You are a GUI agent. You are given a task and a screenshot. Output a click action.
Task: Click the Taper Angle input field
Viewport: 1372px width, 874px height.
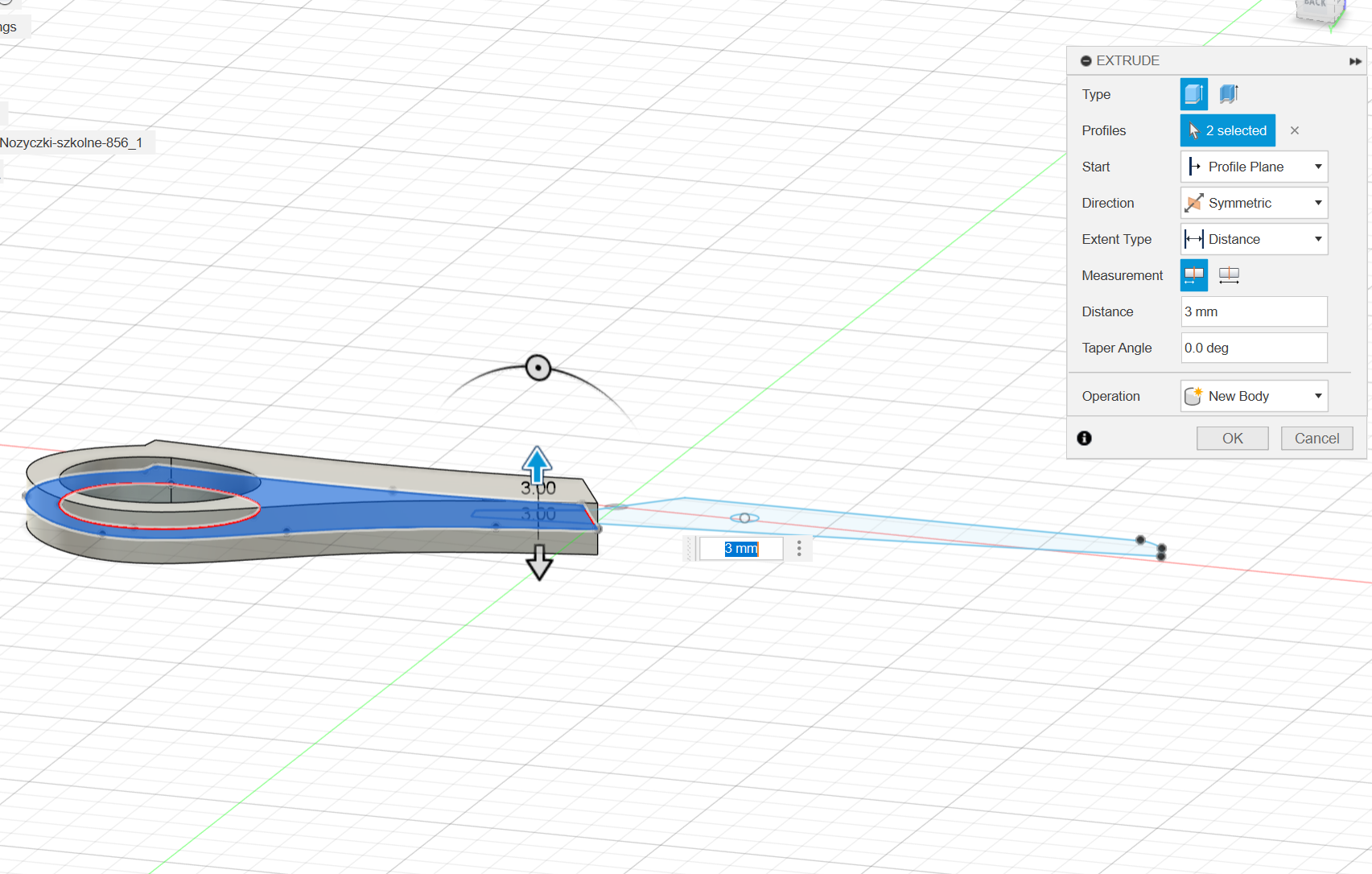coord(1253,348)
